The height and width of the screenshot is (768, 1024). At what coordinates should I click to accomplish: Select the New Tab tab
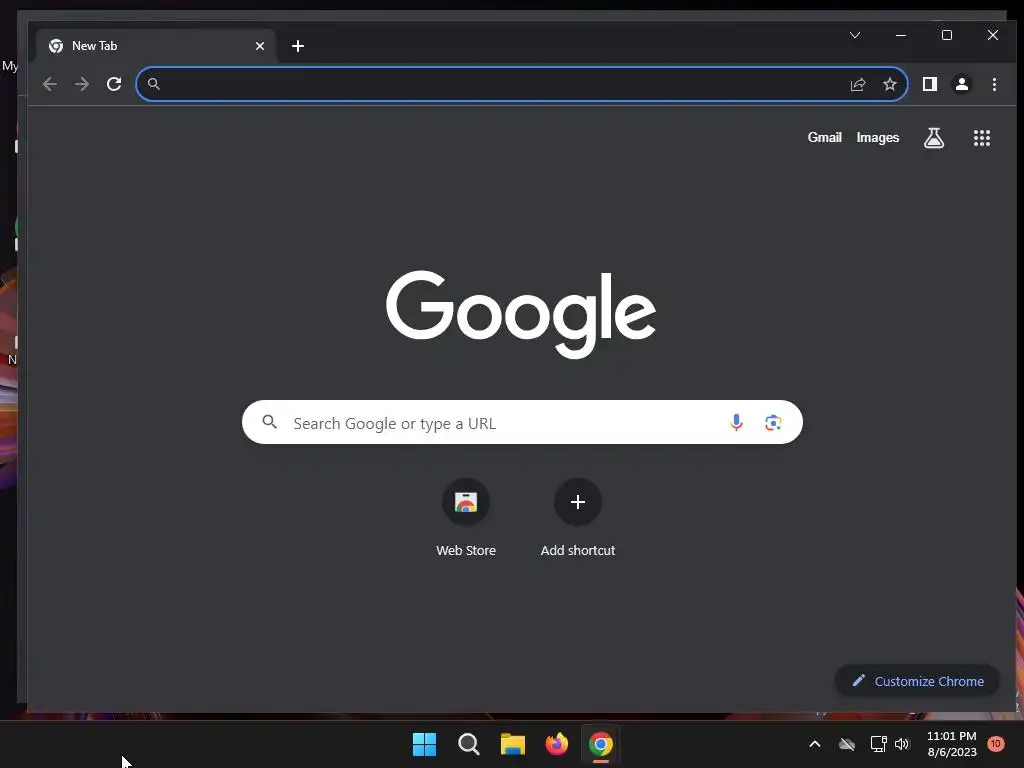click(x=157, y=46)
